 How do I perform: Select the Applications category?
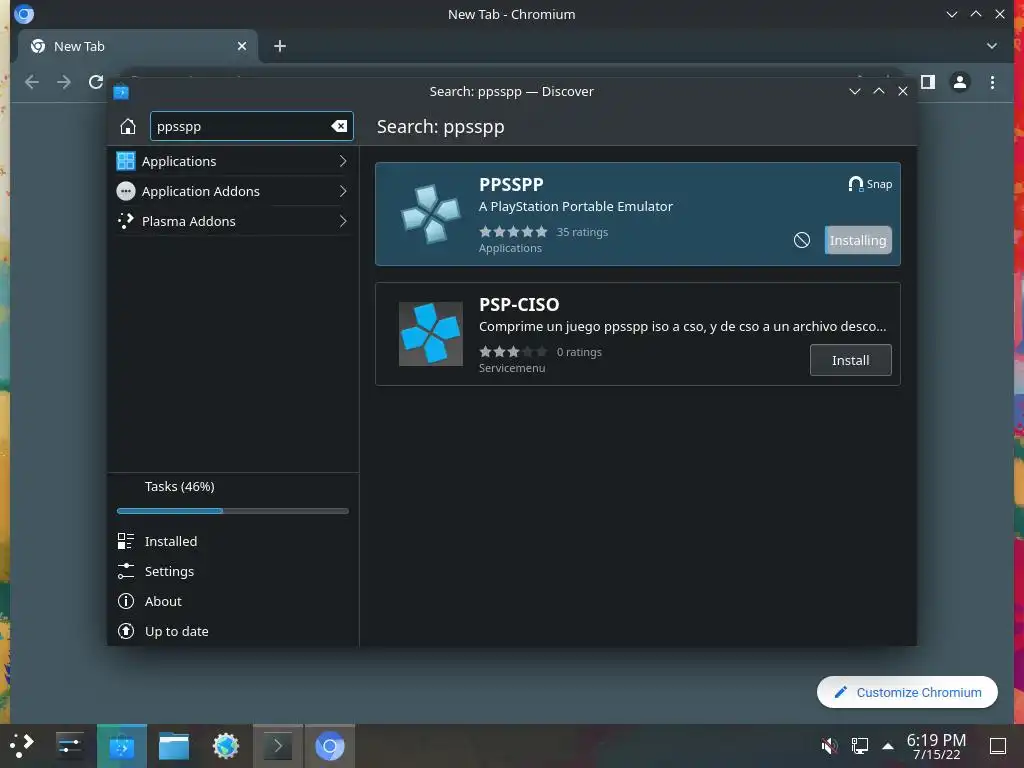233,161
